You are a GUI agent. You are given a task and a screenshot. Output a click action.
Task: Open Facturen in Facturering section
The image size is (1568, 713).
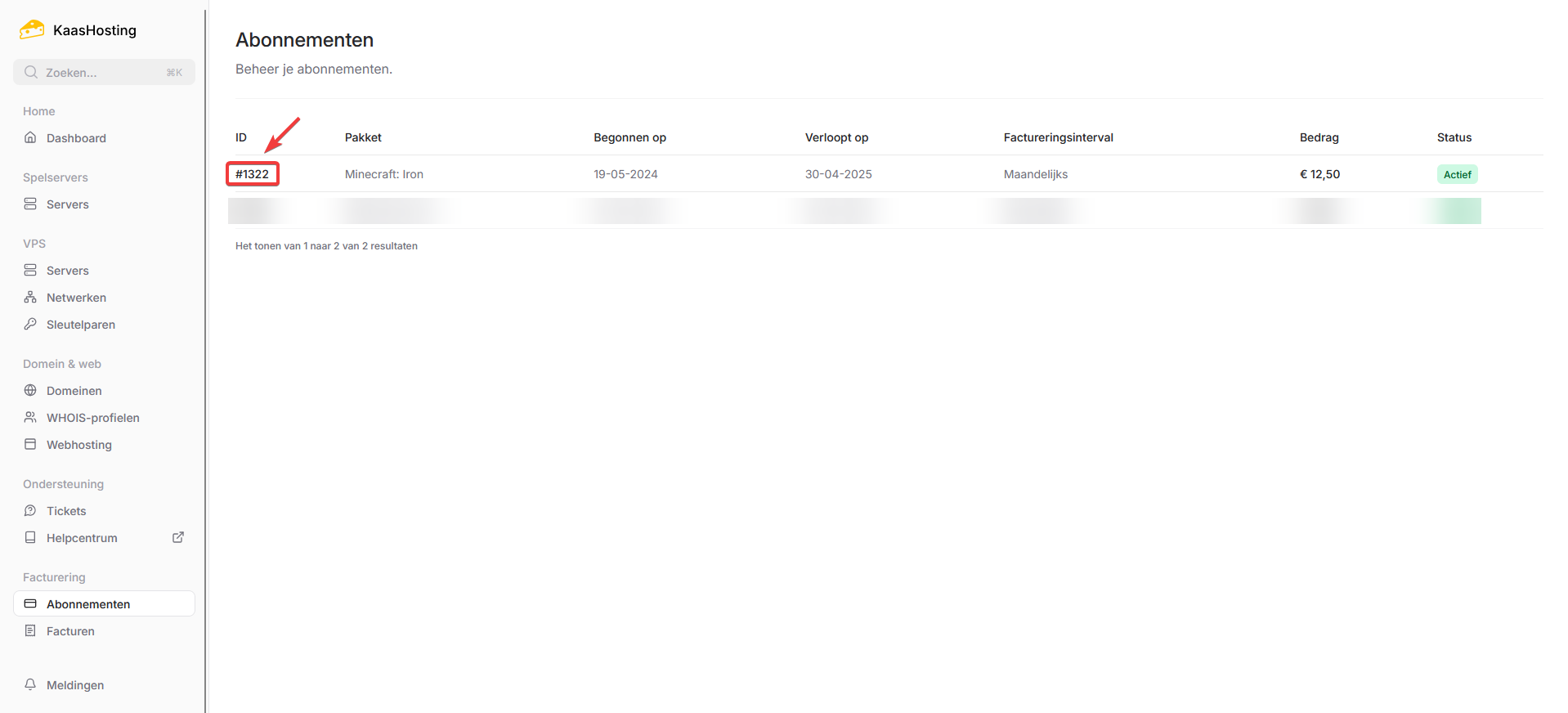[x=70, y=631]
